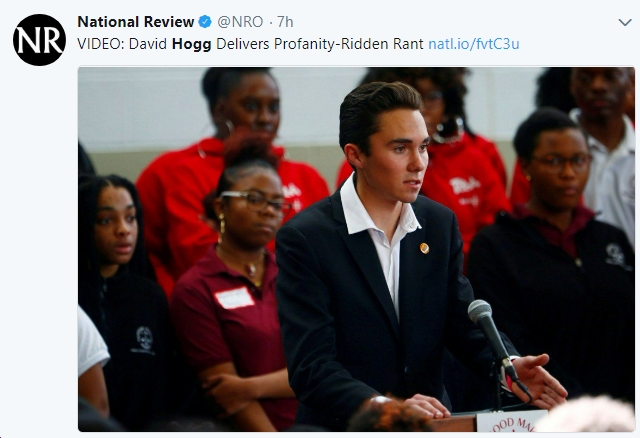The height and width of the screenshot is (438, 640).
Task: Expand the tweet options chevron menu
Action: [625, 22]
